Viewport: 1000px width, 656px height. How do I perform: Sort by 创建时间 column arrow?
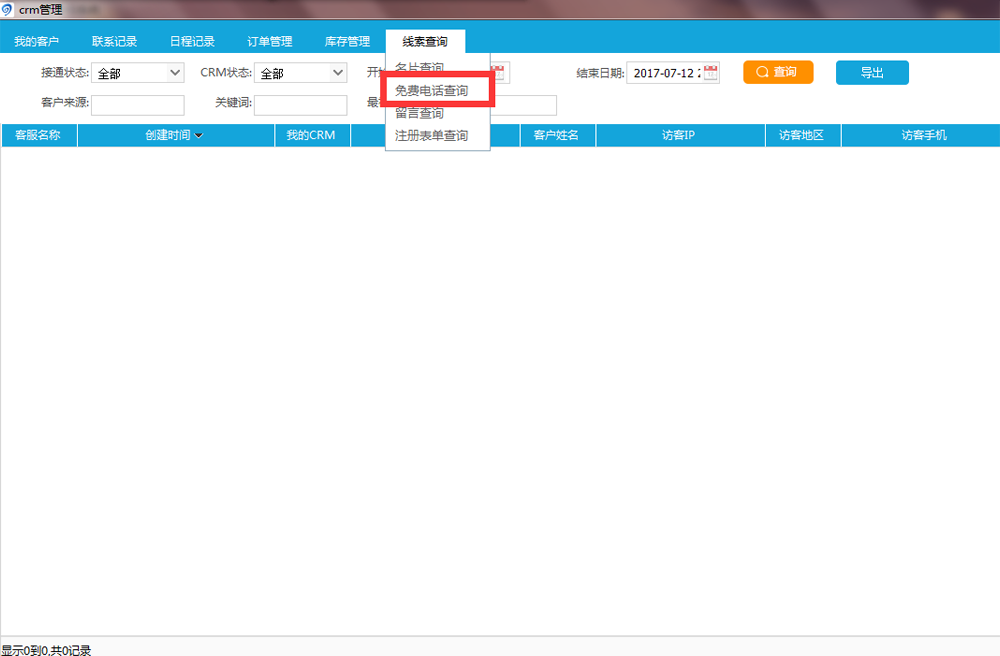tap(199, 136)
